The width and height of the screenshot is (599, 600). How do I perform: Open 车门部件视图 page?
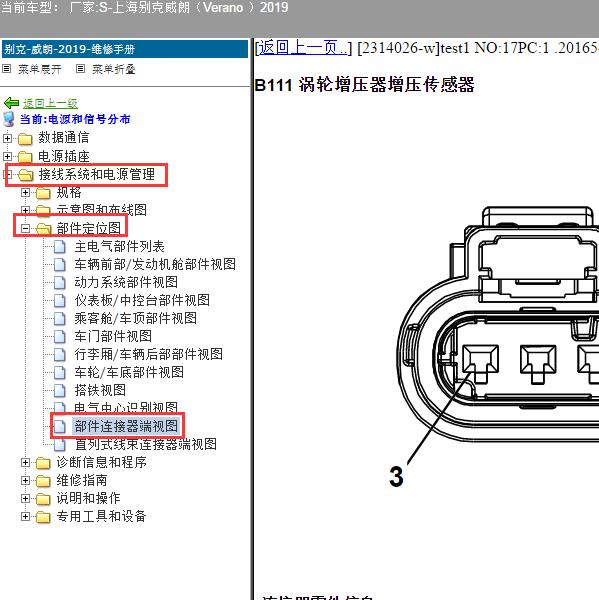pos(113,337)
